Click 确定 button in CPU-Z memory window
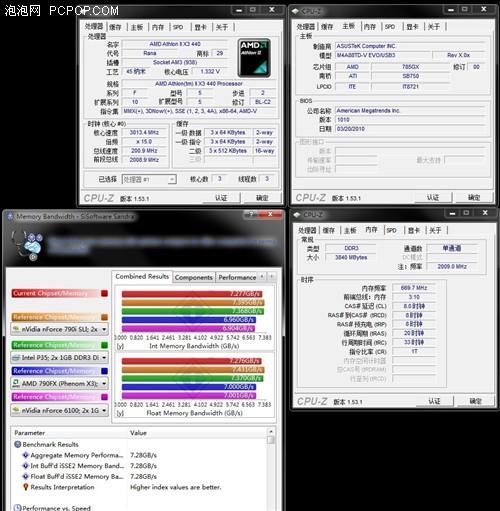500x511 pixels. [x=476, y=401]
